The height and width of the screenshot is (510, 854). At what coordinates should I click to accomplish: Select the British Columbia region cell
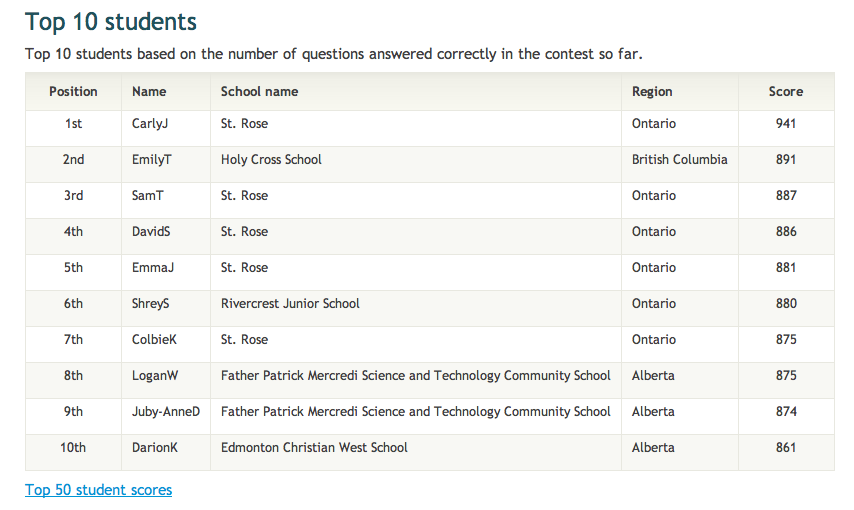point(679,160)
